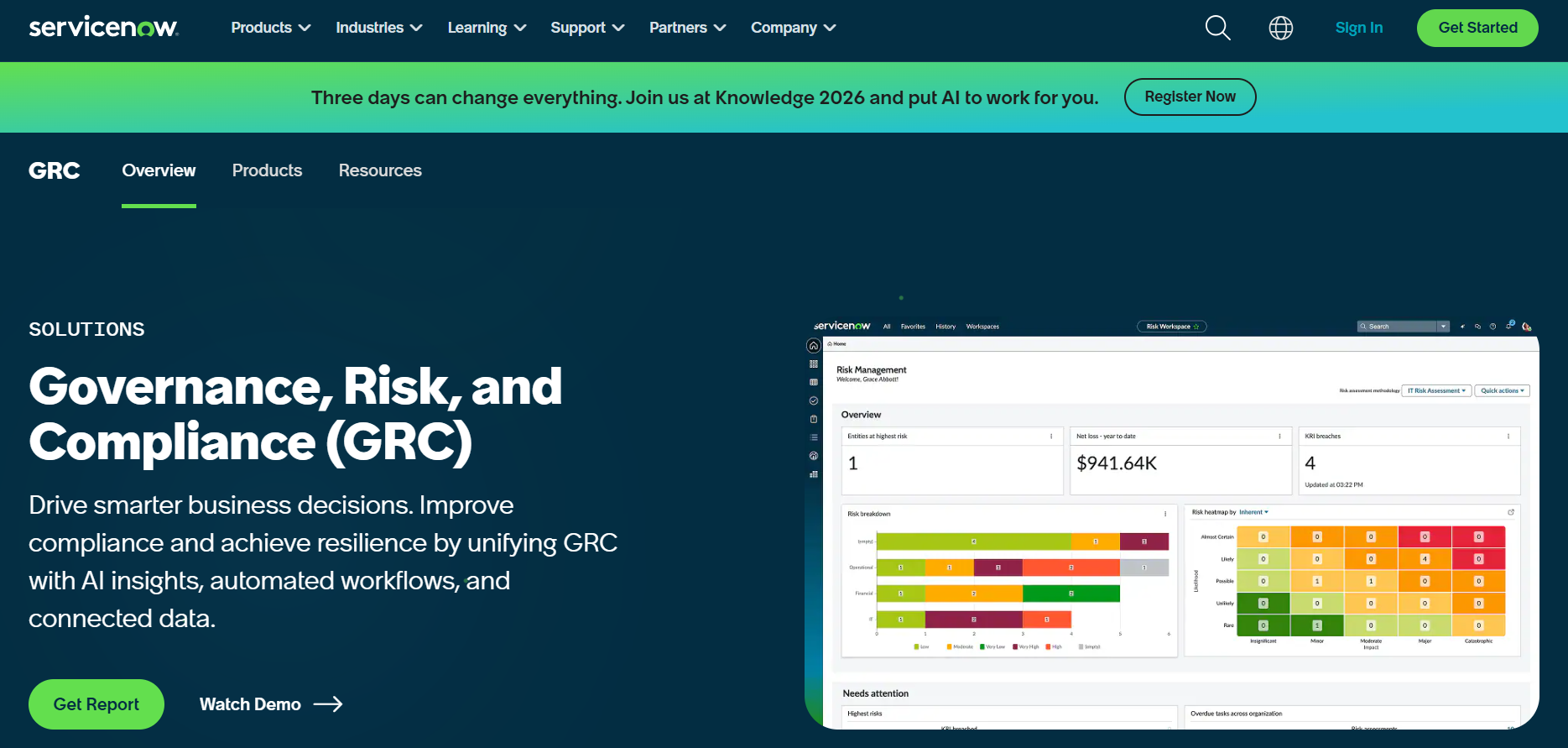Open the Entities at highest risk options menu

click(x=1051, y=437)
